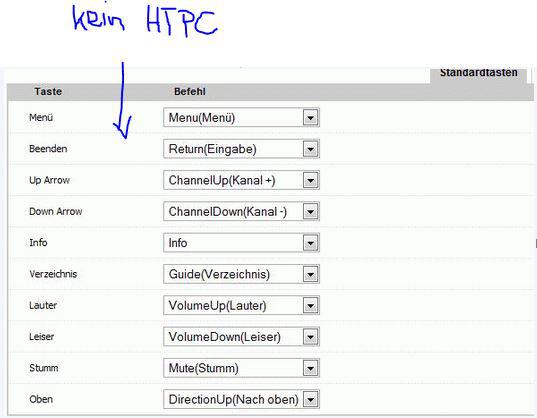Click the Taste column header
Viewport: 537px width, 418px height.
(x=48, y=92)
